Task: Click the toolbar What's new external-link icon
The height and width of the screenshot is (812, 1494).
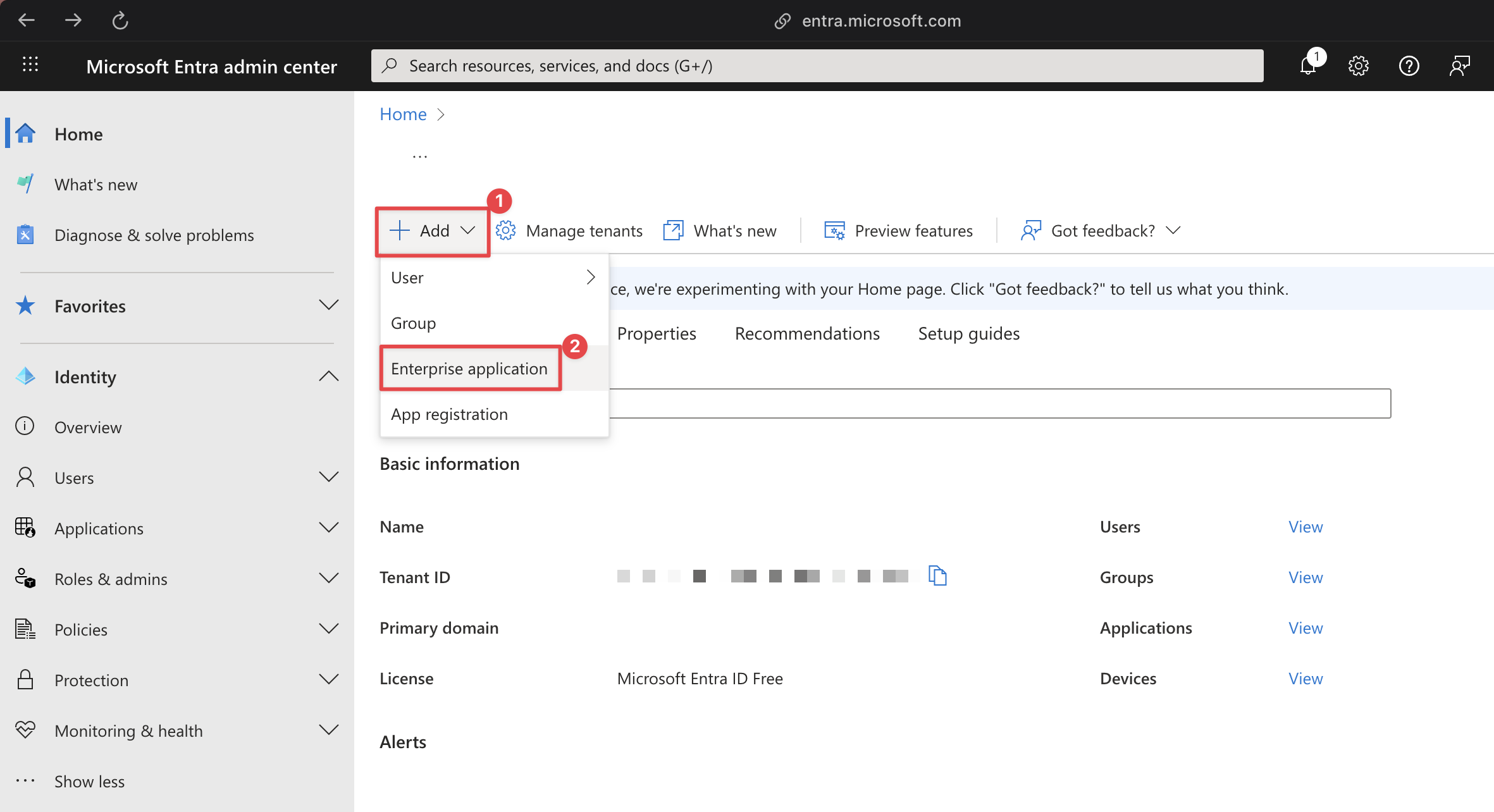Action: (x=673, y=231)
